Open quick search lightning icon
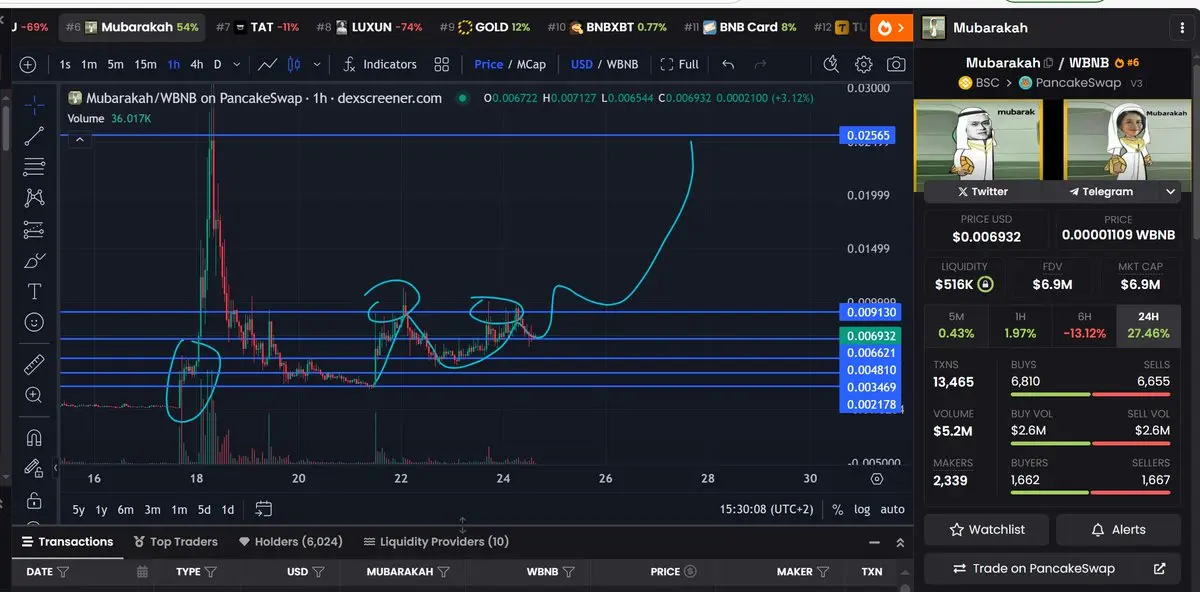 click(x=831, y=64)
